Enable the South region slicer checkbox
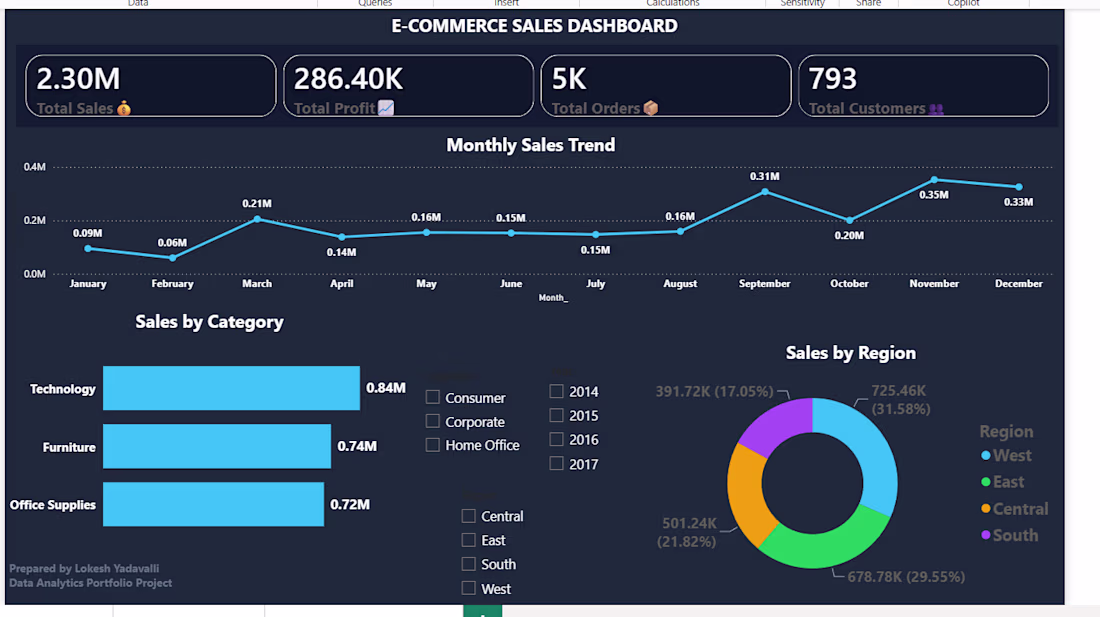The height and width of the screenshot is (617, 1100). (469, 564)
